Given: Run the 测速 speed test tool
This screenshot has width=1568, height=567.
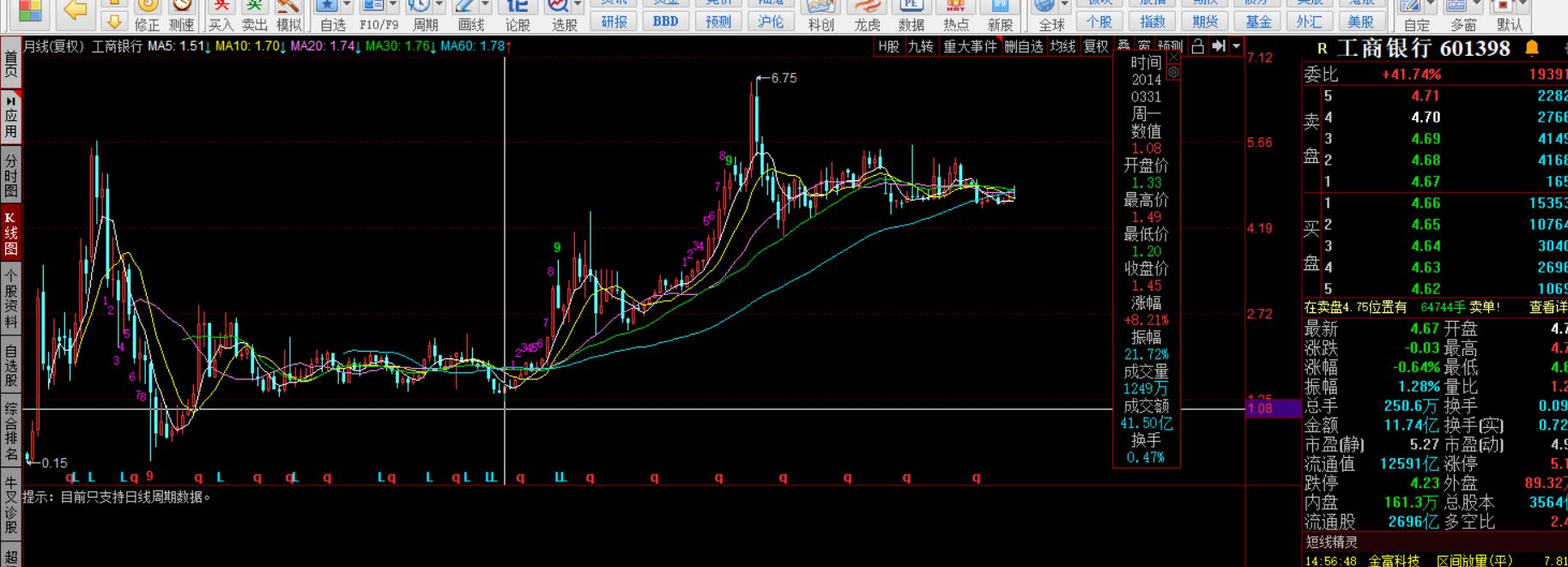Looking at the screenshot, I should [182, 15].
